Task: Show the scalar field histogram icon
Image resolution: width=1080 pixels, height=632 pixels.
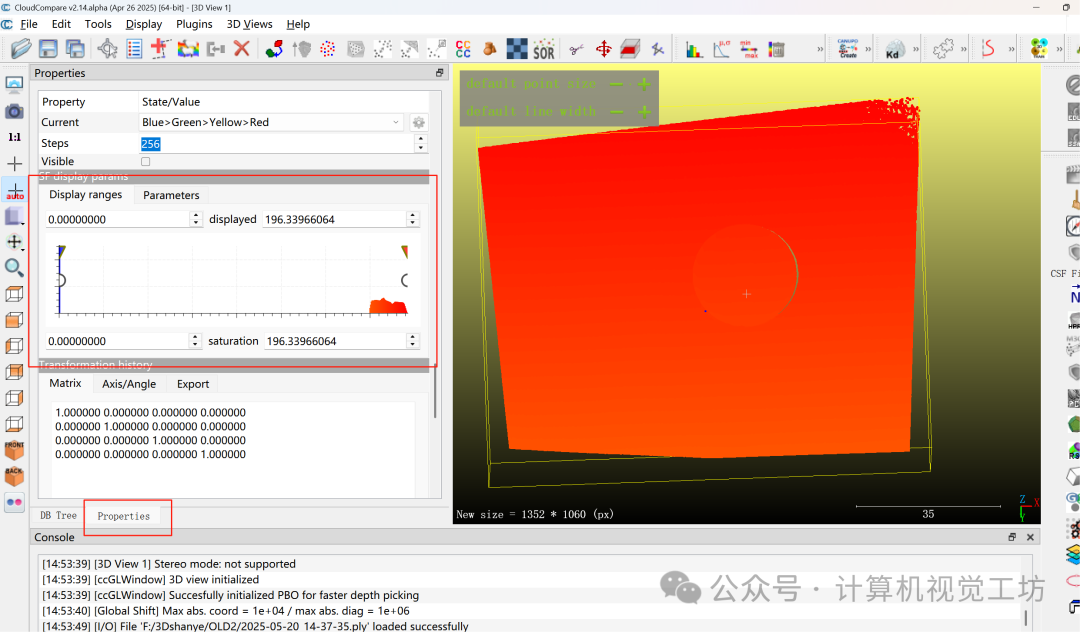Action: point(694,49)
